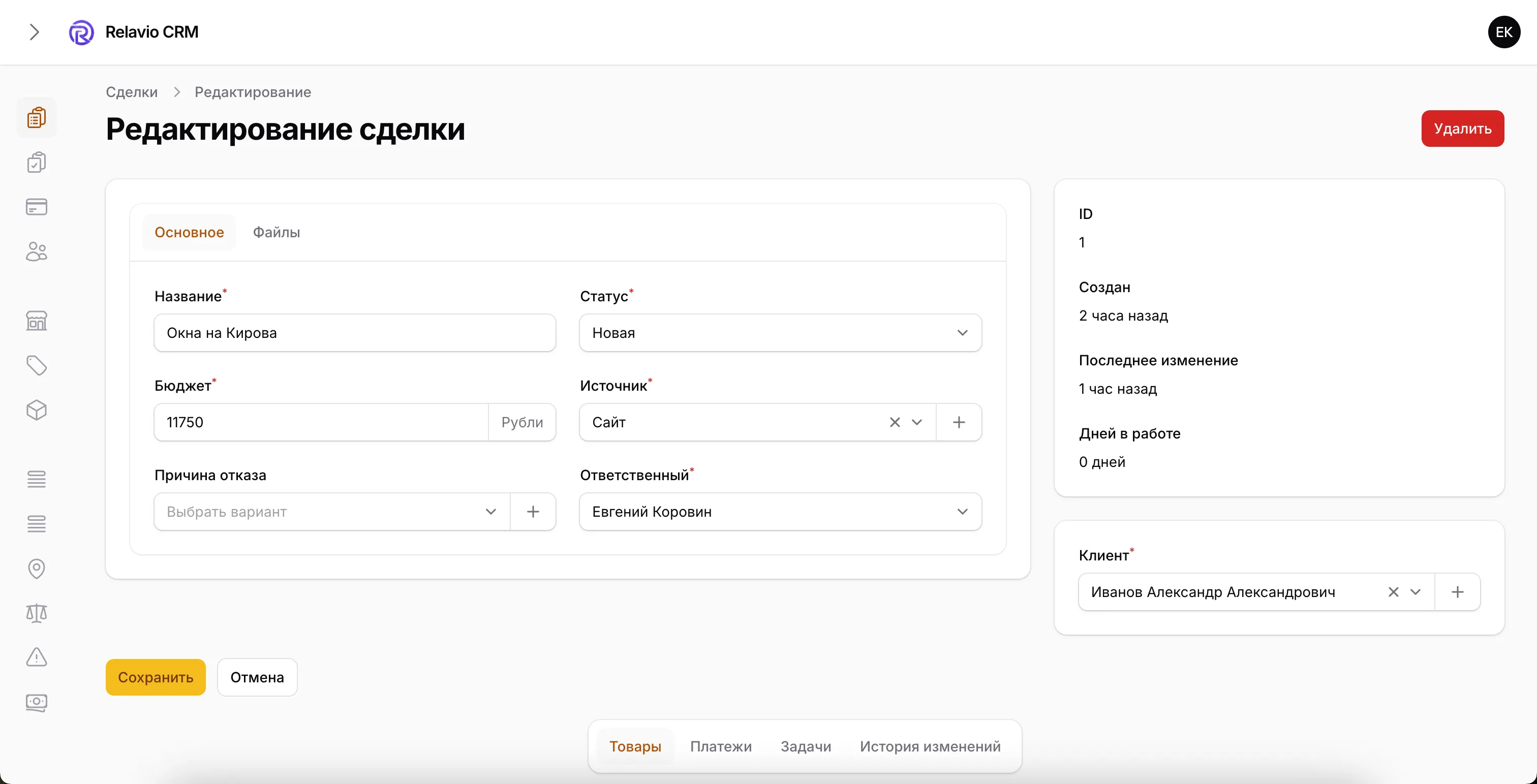This screenshot has width=1537, height=784.
Task: Select the Платежи tab
Action: click(721, 746)
